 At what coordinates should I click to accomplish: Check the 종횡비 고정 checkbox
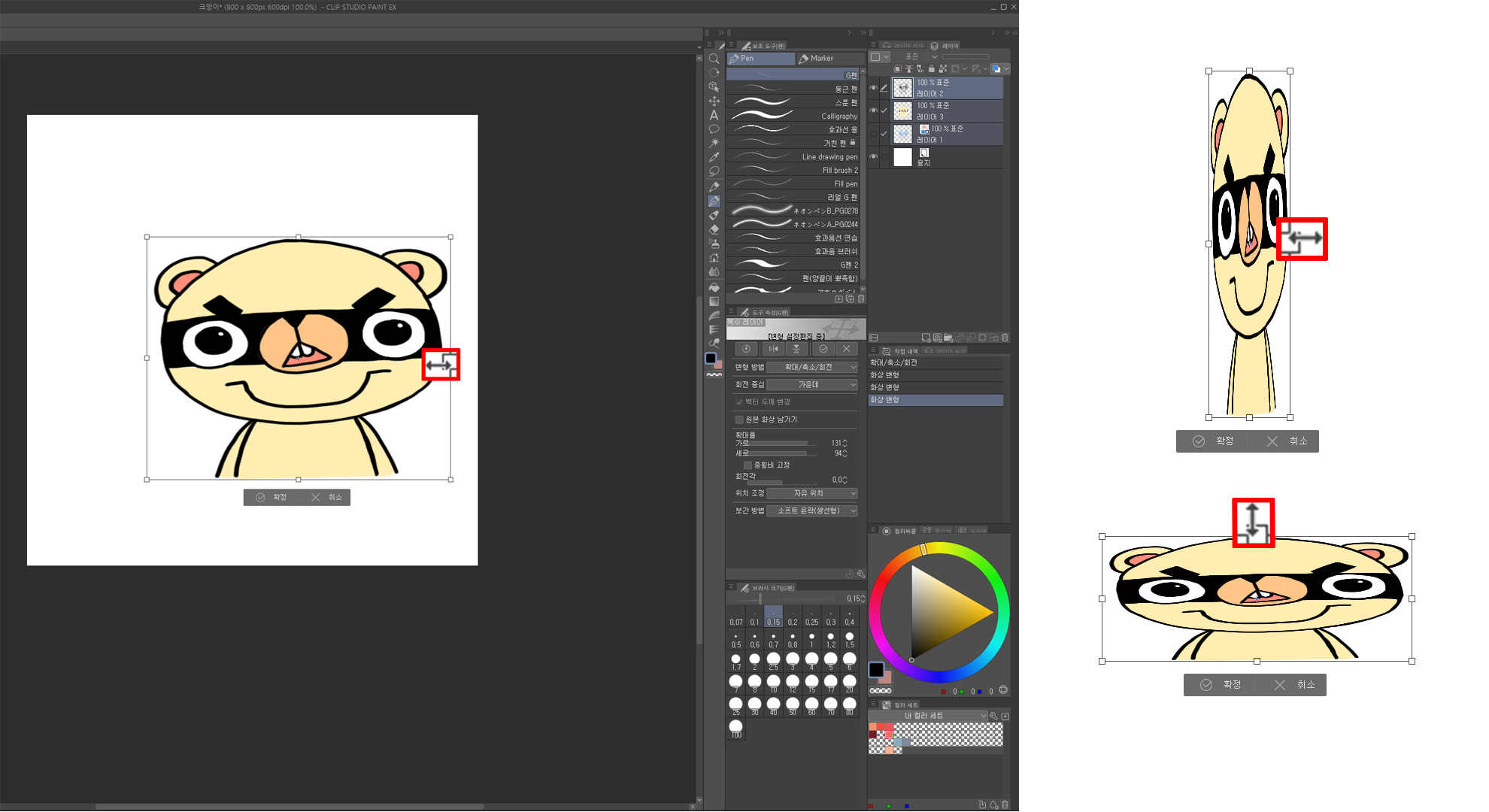[x=748, y=465]
